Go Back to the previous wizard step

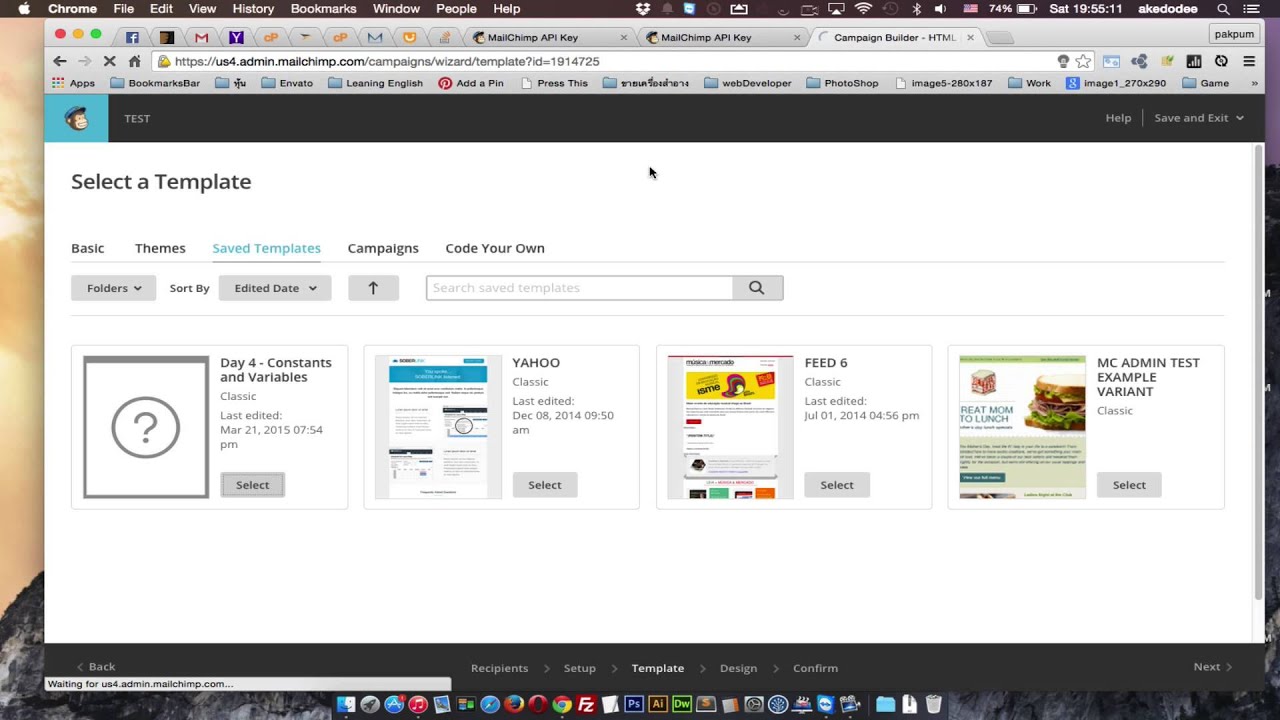[96, 667]
